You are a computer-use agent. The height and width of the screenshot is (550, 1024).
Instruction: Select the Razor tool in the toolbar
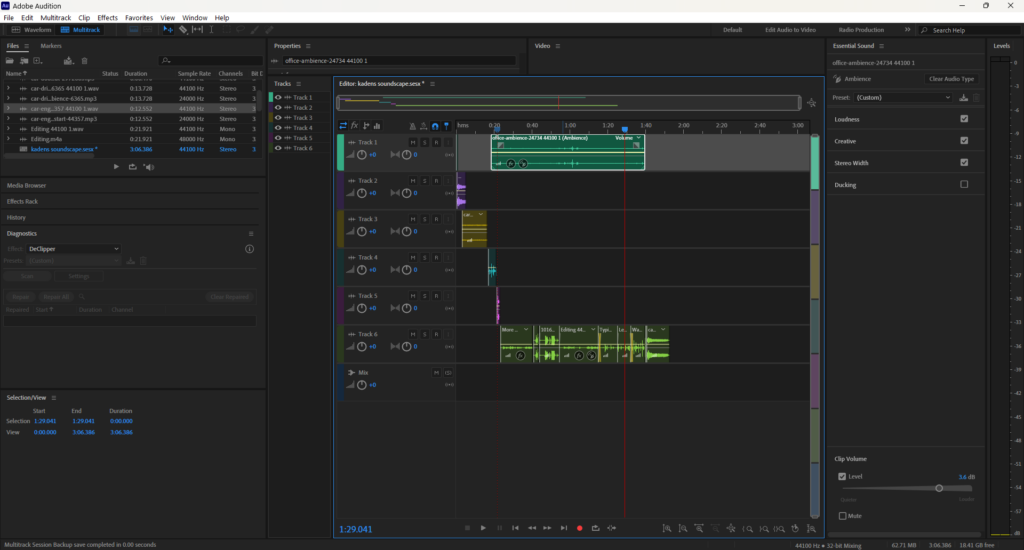coord(183,30)
